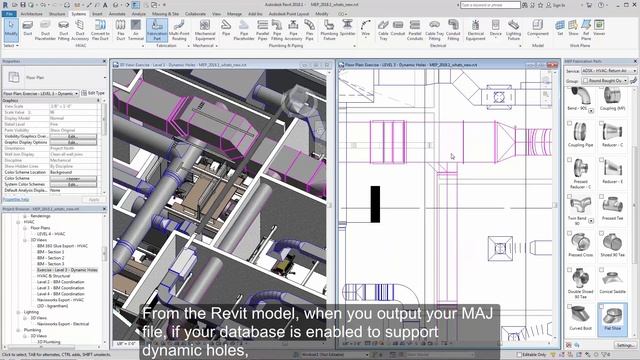Check the Reducer - C part checkbox
Viewport: 640px width, 360px height.
coord(601,123)
